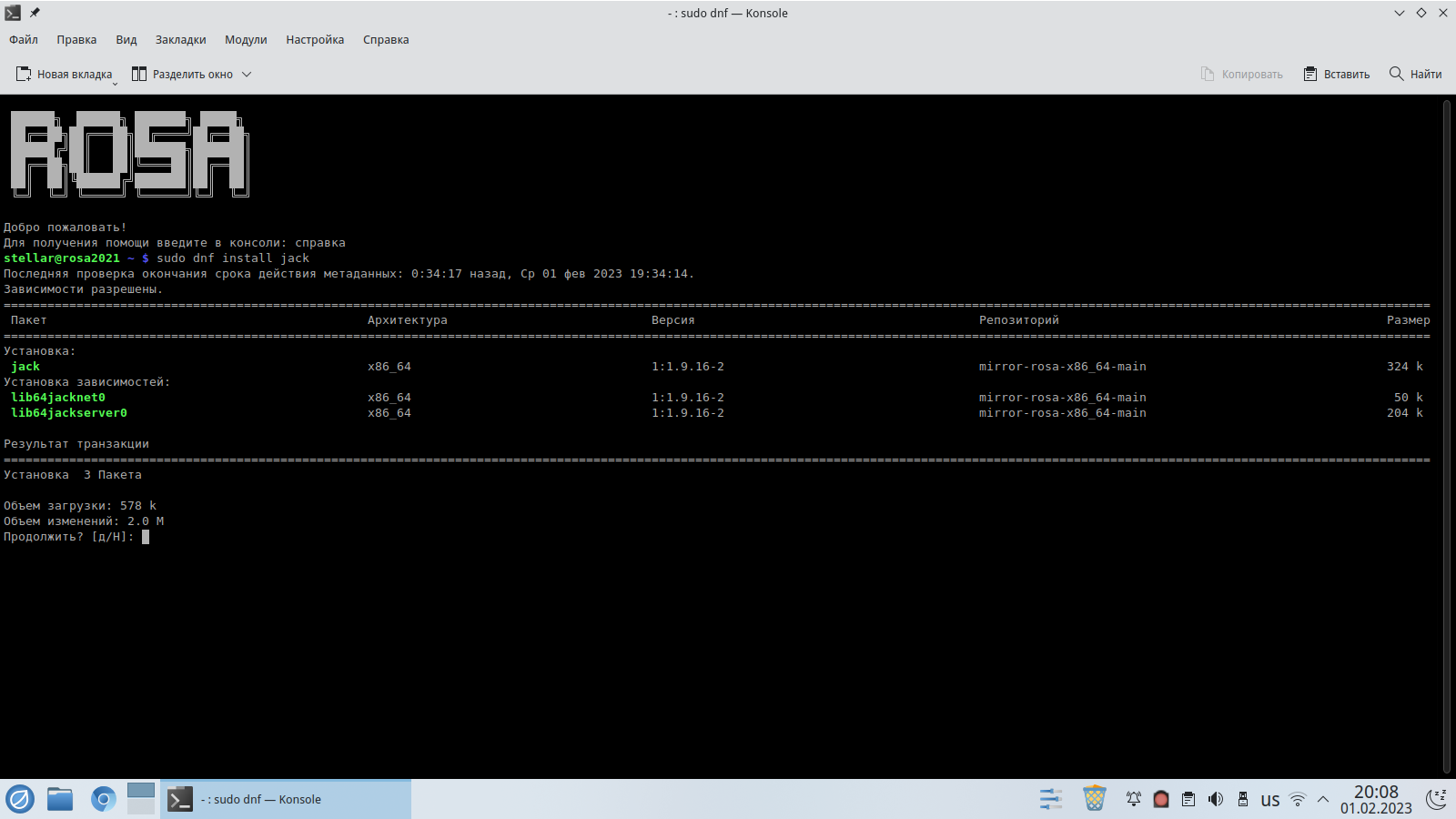Click the Копировать toolbar button
The height and width of the screenshot is (819, 1456).
point(1241,74)
